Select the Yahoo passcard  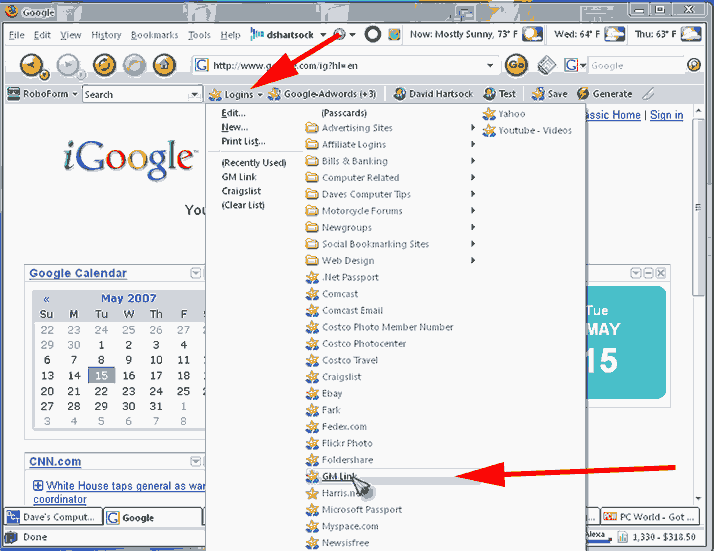pos(504,114)
